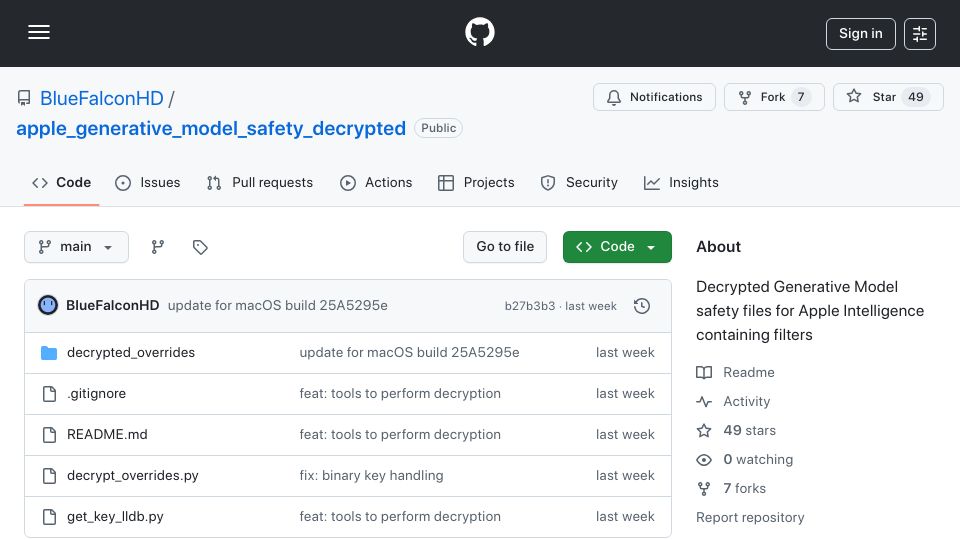
Task: Click the Readme book icon
Action: [704, 372]
